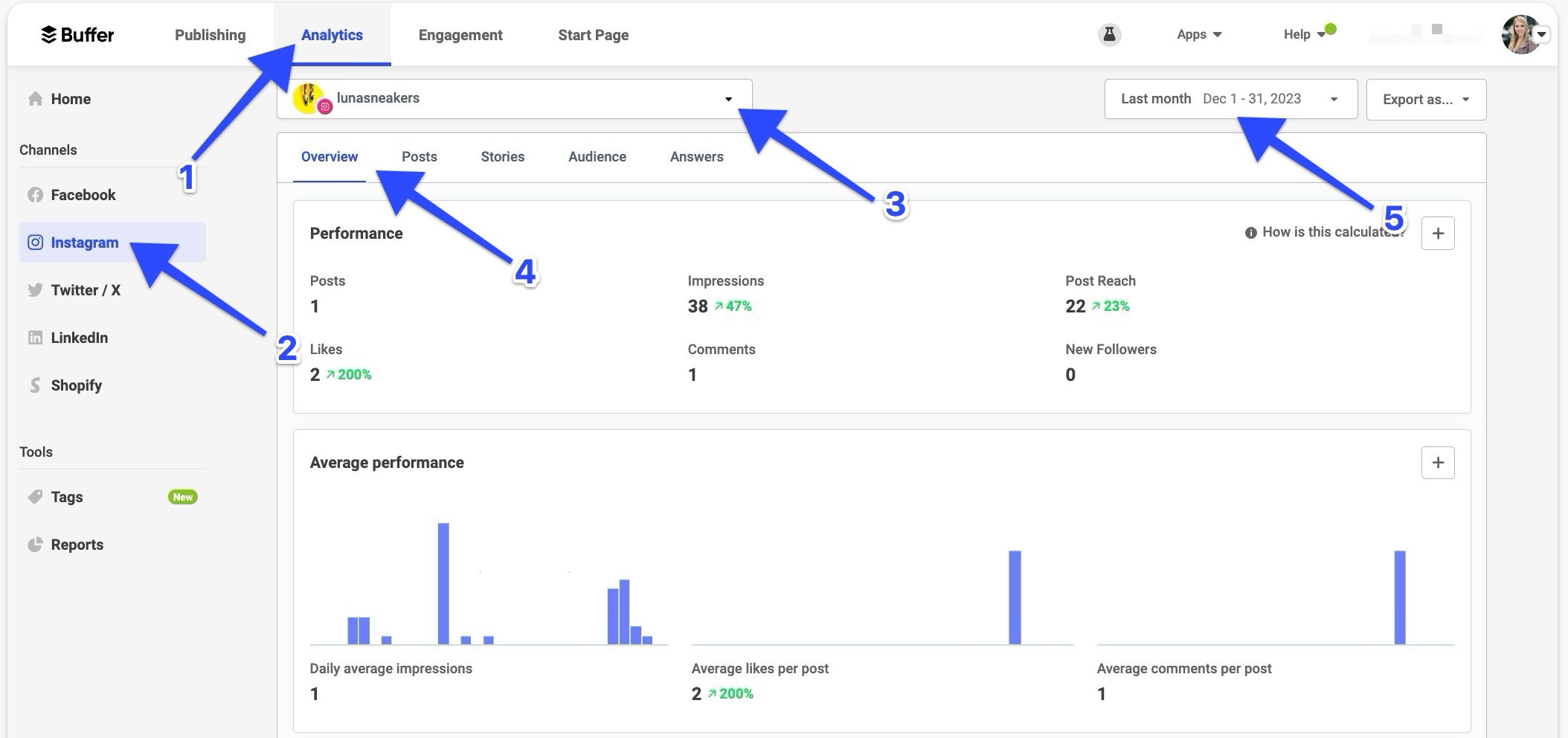This screenshot has width=1568, height=738.
Task: Navigate to the Publishing section
Action: 210,34
